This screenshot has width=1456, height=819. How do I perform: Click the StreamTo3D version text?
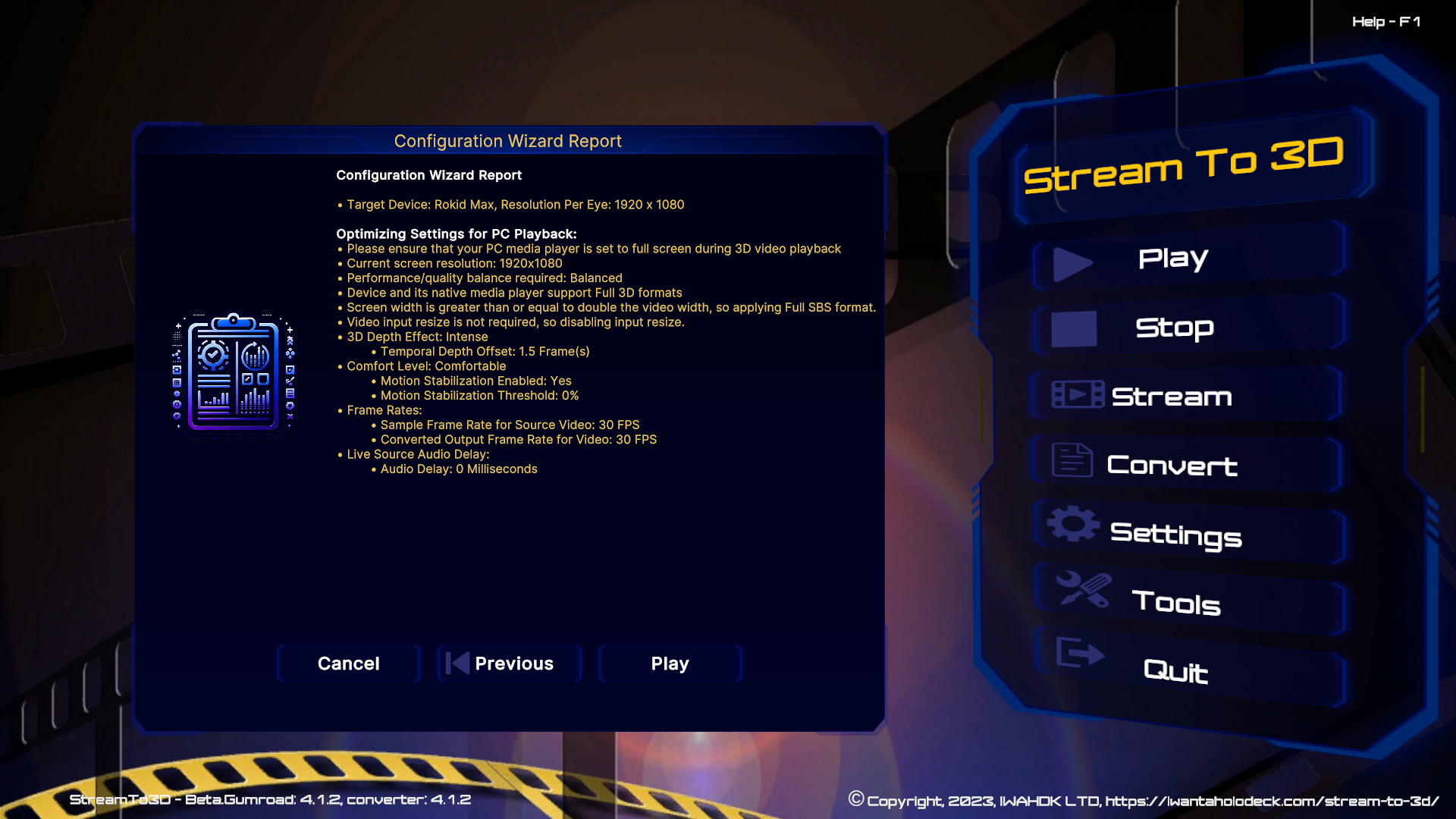[271, 799]
